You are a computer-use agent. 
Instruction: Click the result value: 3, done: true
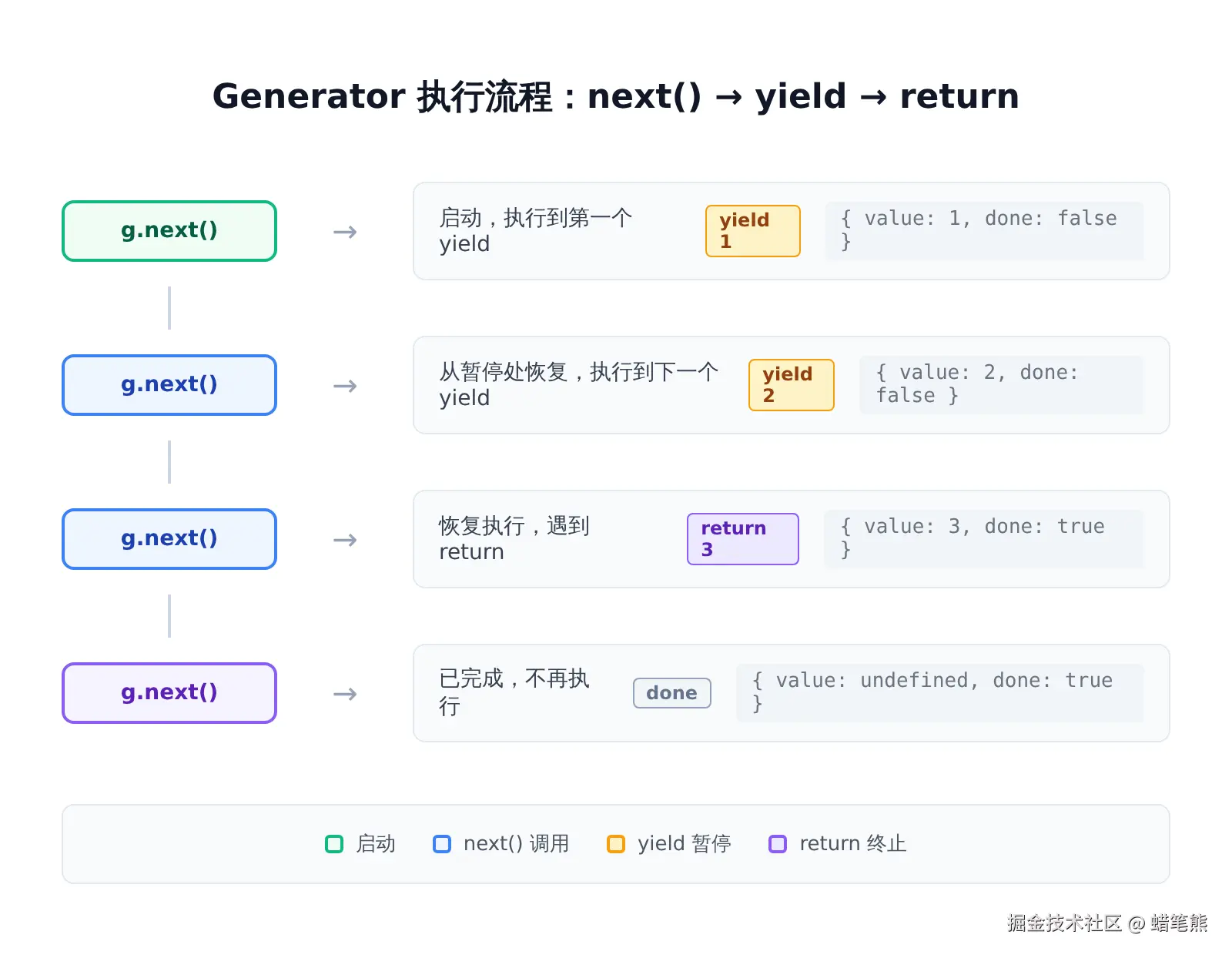point(984,539)
